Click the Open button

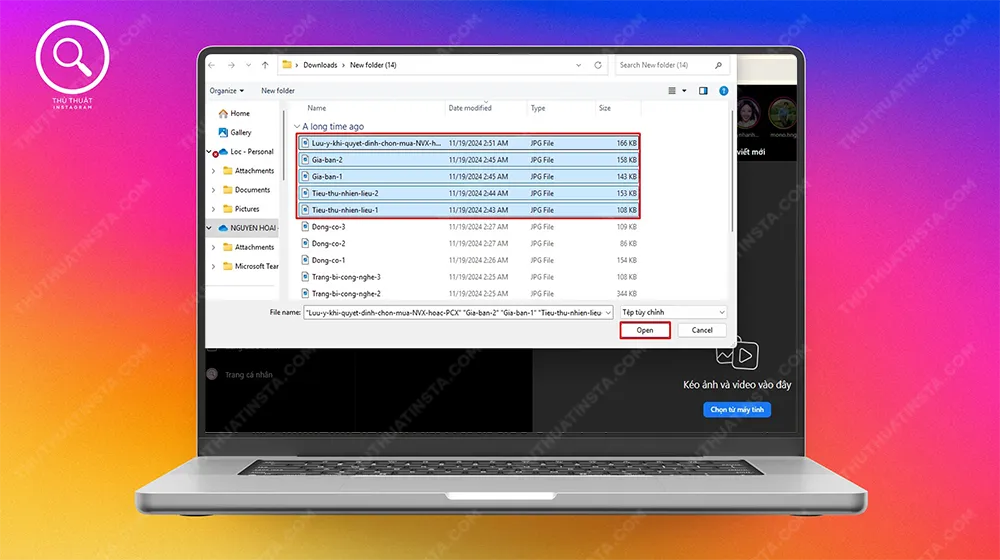click(645, 330)
